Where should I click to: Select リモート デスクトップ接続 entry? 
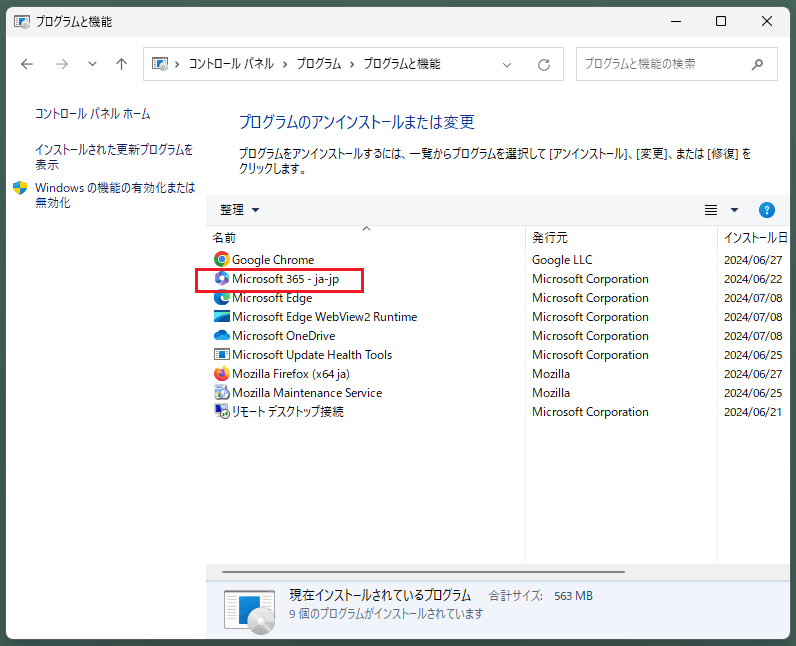click(x=287, y=412)
